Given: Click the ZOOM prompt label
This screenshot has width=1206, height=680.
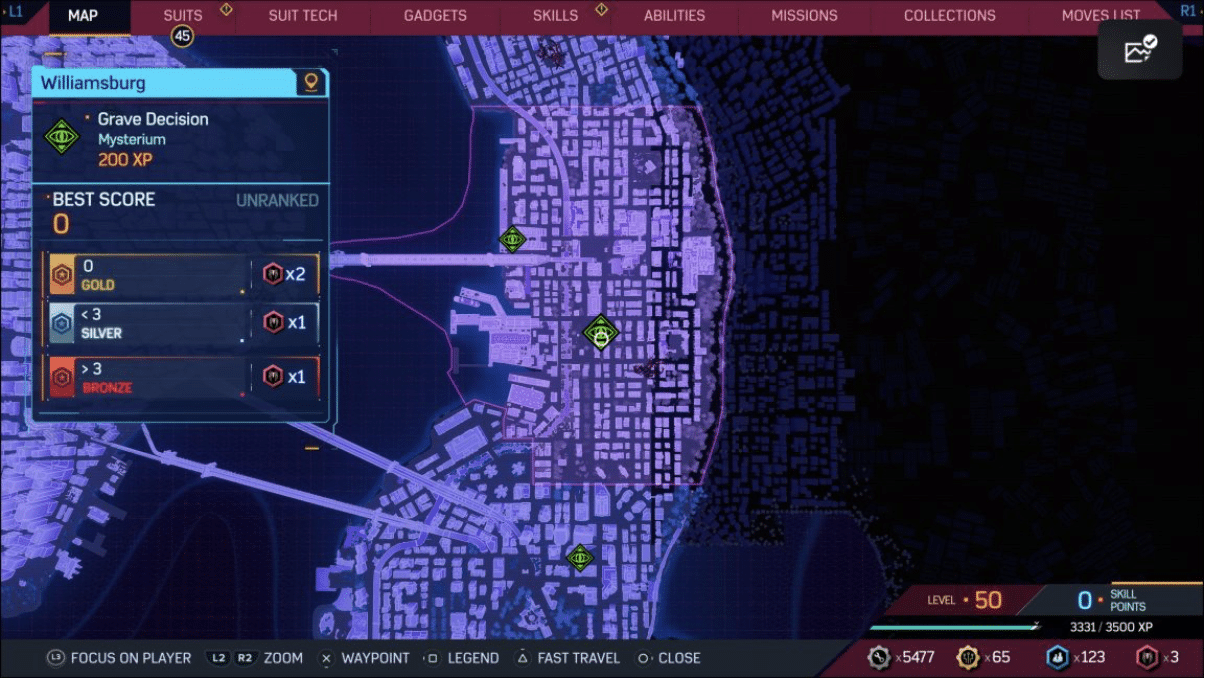Looking at the screenshot, I should (283, 658).
